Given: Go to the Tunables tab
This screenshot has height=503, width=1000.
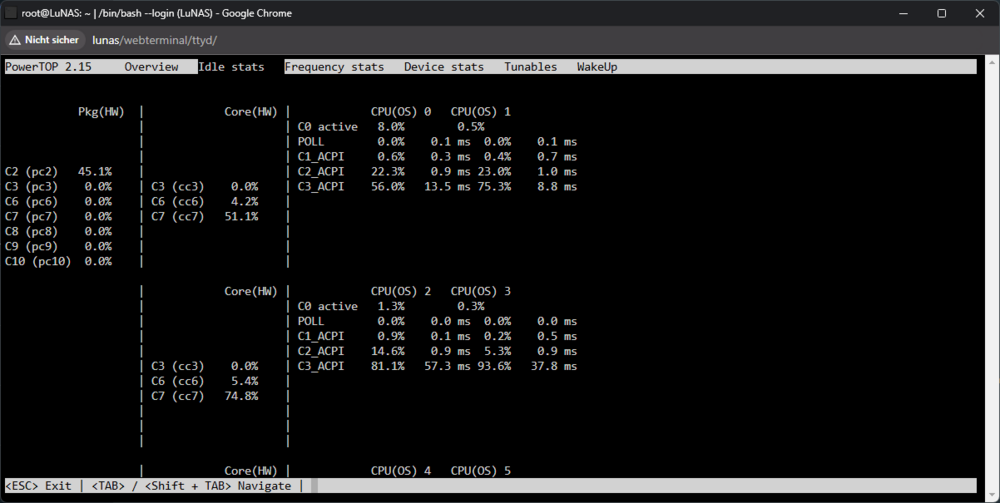Looking at the screenshot, I should click(531, 67).
